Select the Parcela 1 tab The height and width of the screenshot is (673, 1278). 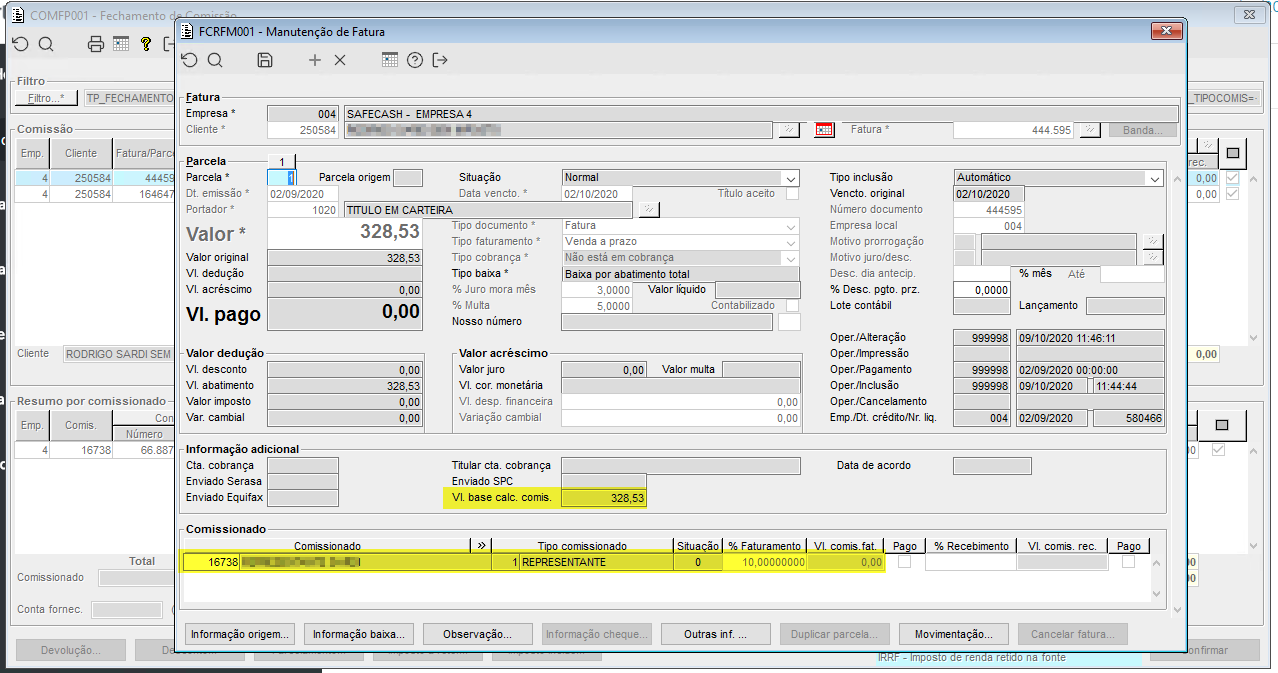(x=282, y=161)
